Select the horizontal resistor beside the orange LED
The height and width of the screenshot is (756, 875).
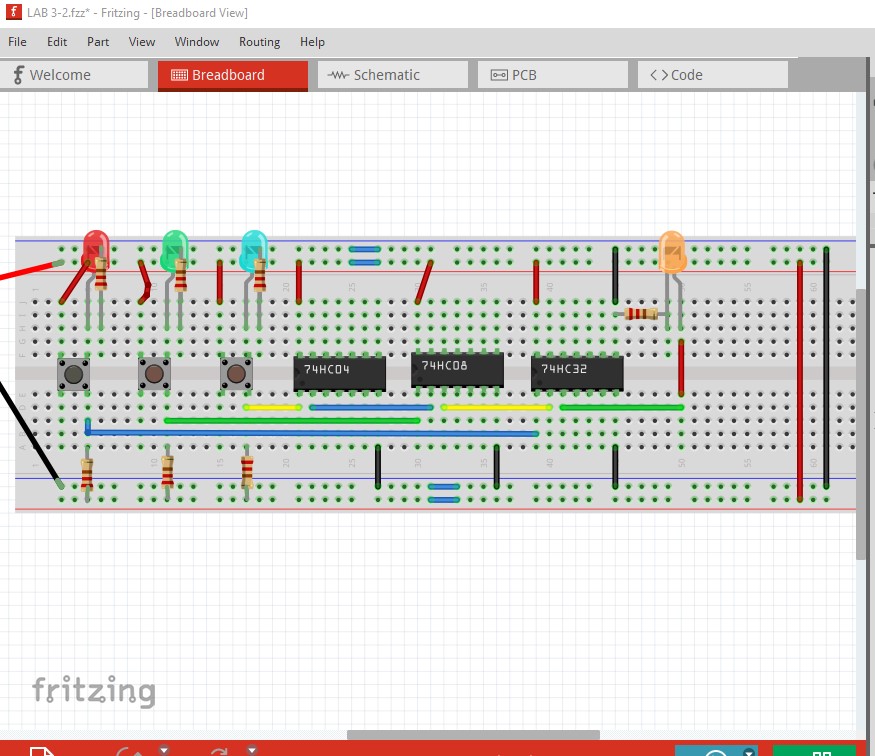(640, 314)
